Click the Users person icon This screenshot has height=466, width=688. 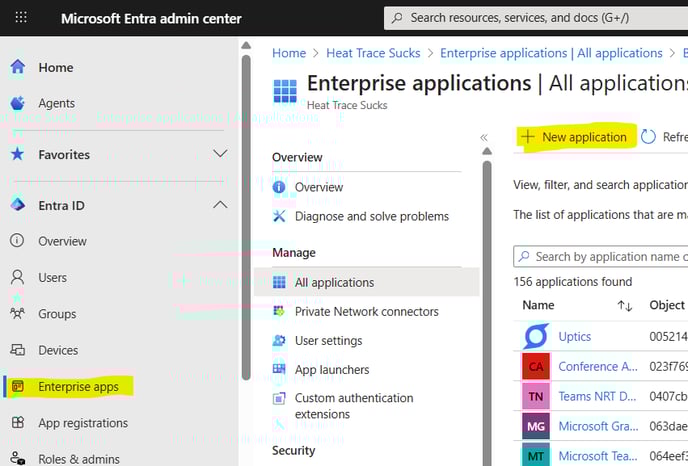pos(17,278)
